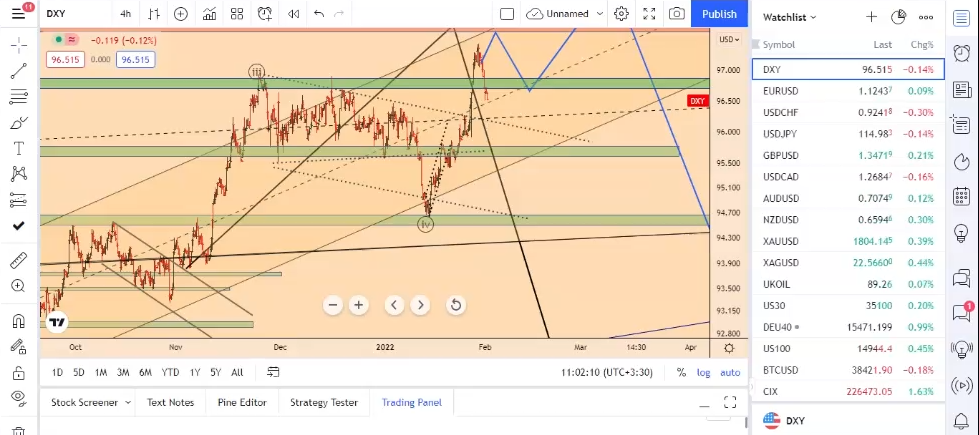Image resolution: width=979 pixels, height=435 pixels.
Task: Toggle auto scale for the chart
Action: pyautogui.click(x=730, y=373)
